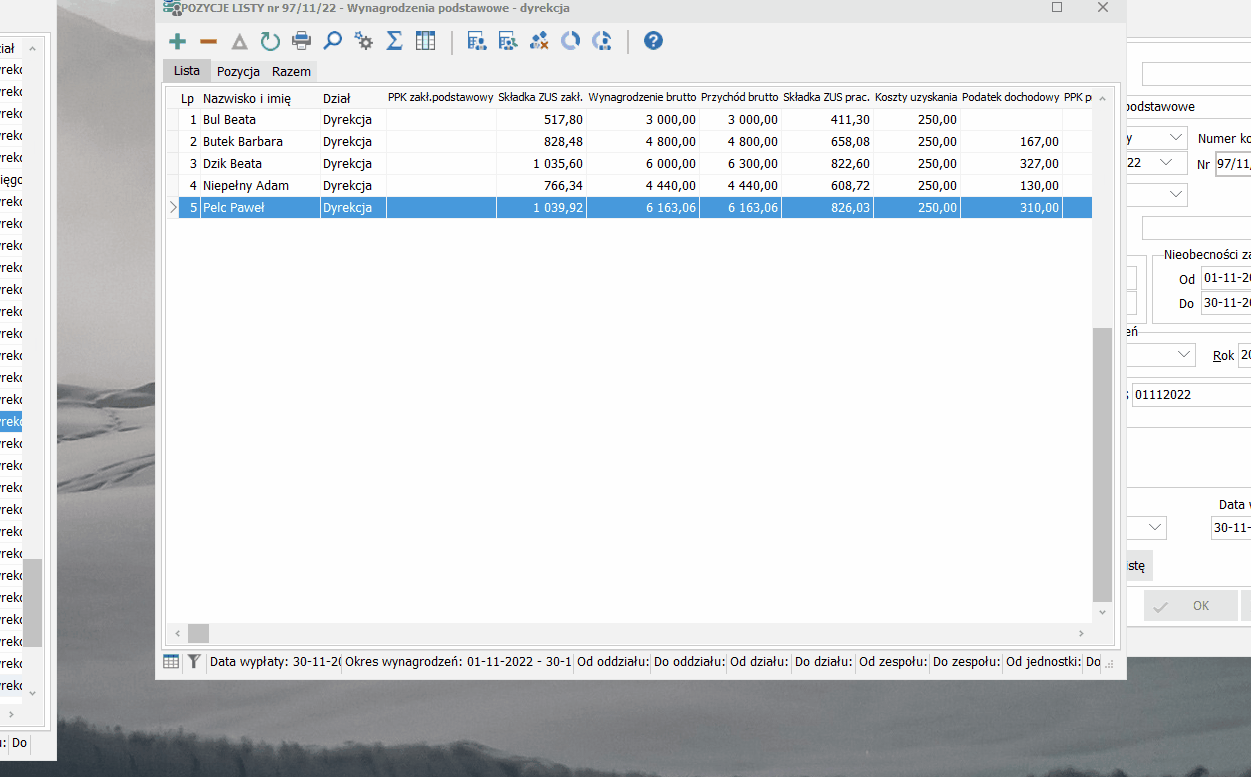Refresh the list with the circular arrow icon

(x=270, y=41)
